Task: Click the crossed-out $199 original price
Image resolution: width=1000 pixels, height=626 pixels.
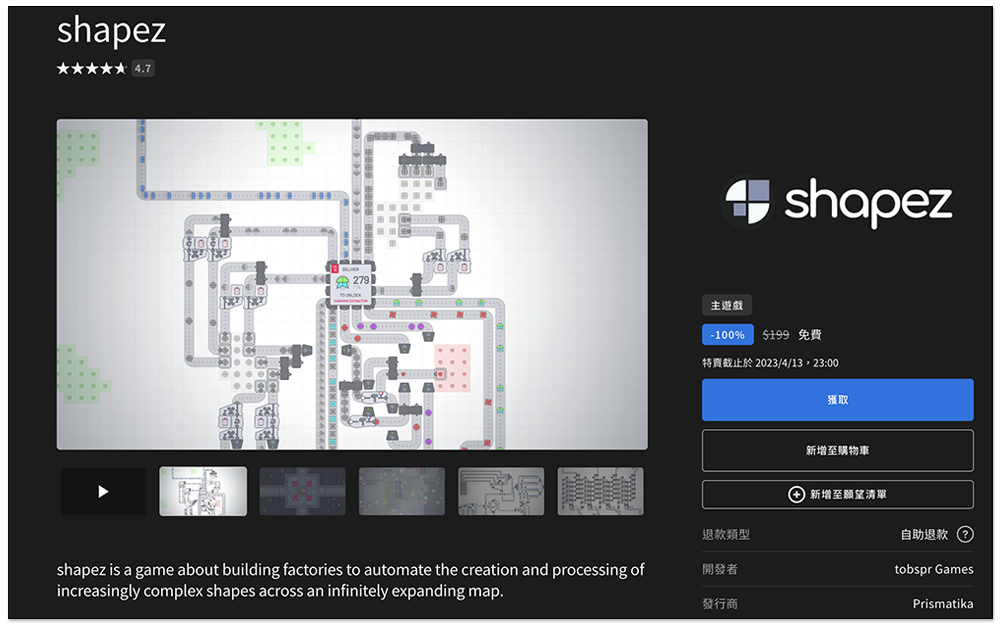Action: coord(776,335)
